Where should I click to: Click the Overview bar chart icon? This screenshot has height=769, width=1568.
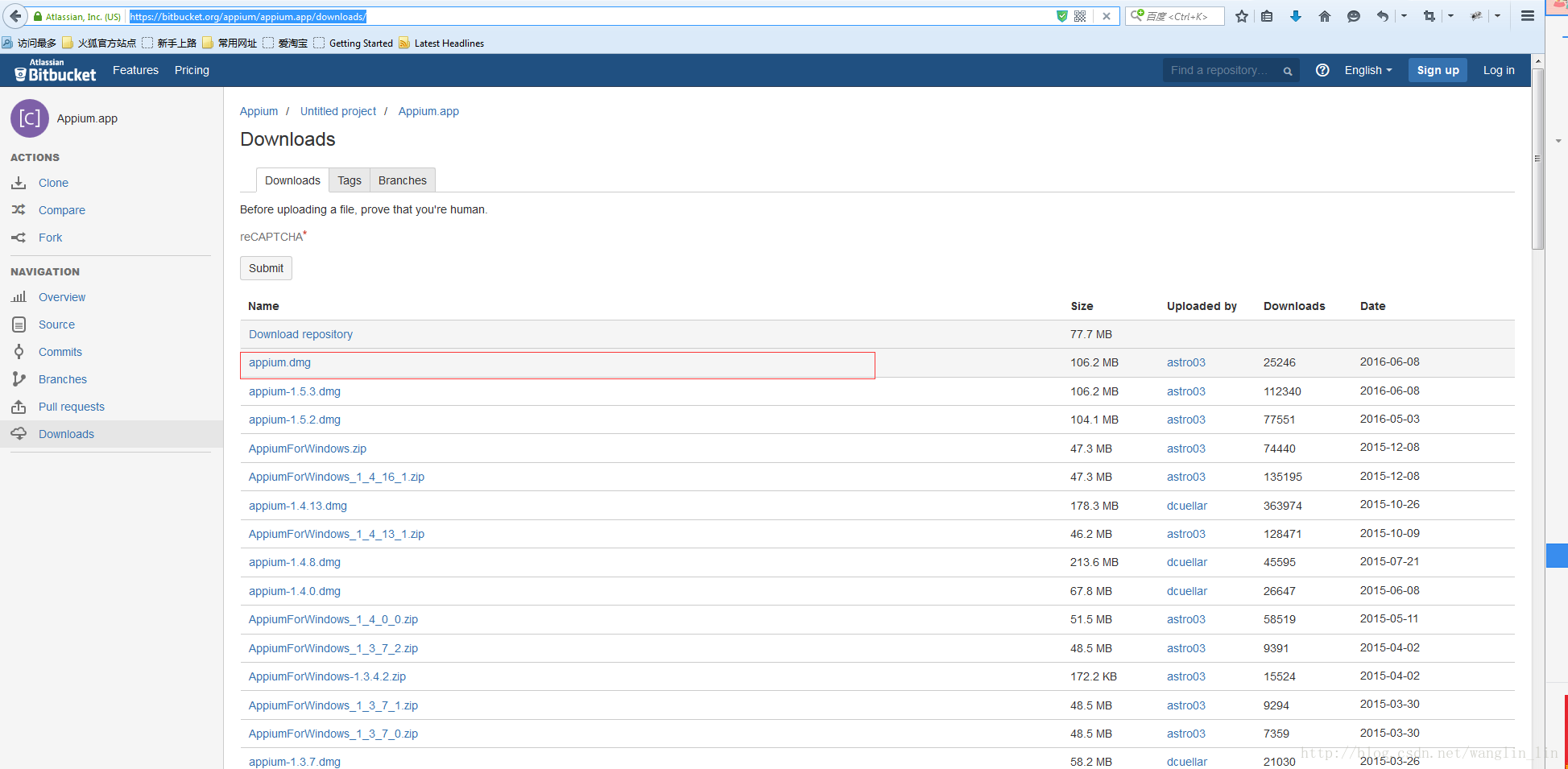tap(19, 297)
